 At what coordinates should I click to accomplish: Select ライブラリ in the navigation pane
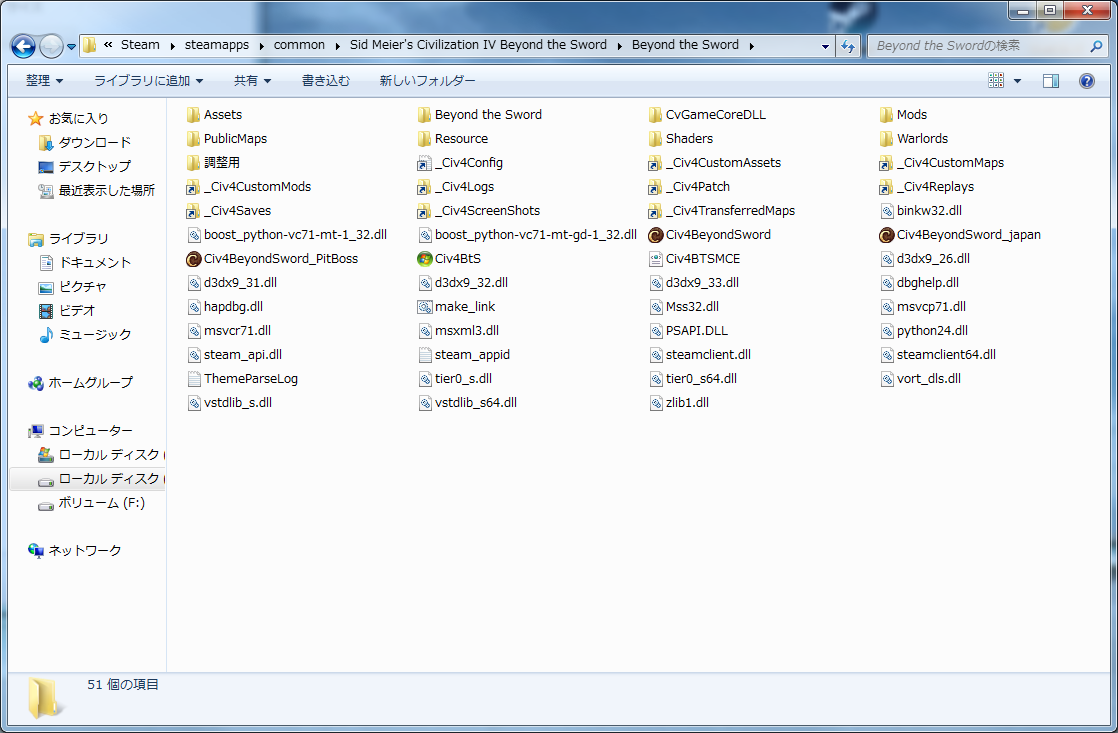click(x=78, y=239)
